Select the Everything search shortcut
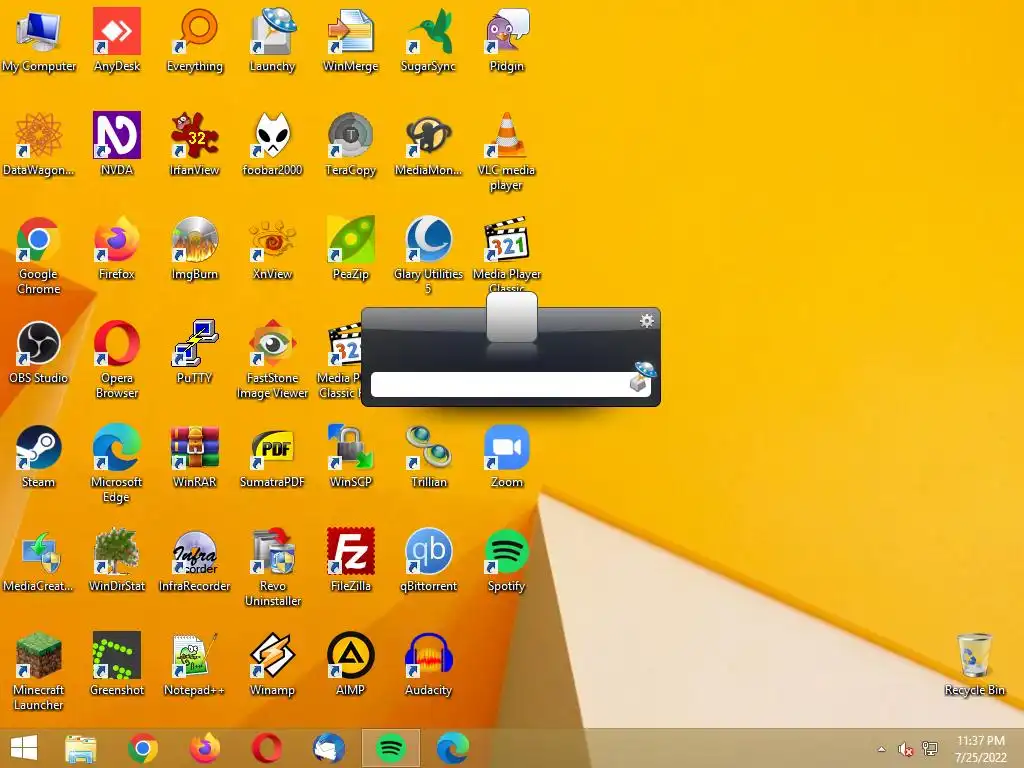Viewport: 1024px width, 768px height. point(195,40)
